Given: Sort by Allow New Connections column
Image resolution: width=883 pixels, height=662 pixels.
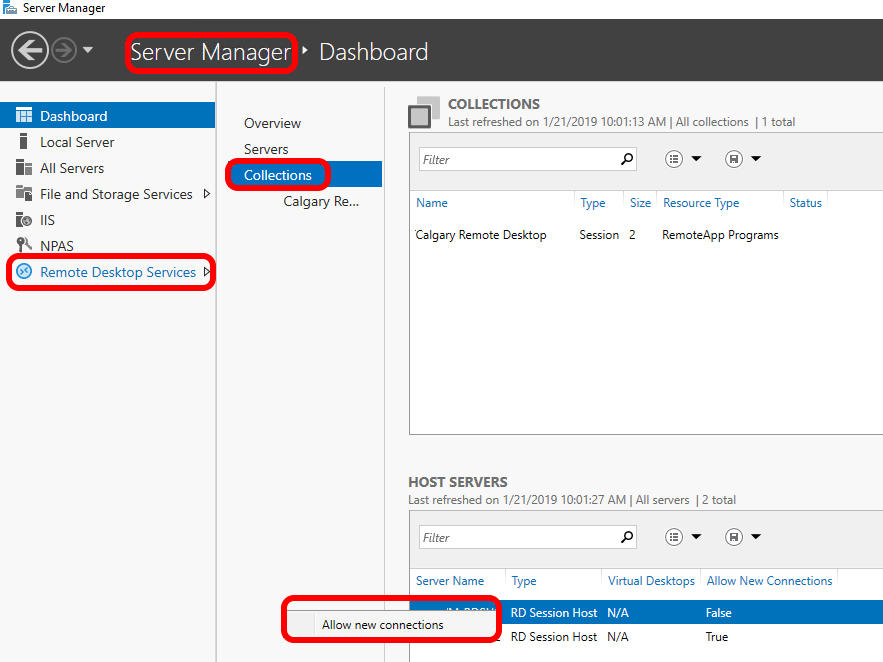Looking at the screenshot, I should click(x=769, y=581).
